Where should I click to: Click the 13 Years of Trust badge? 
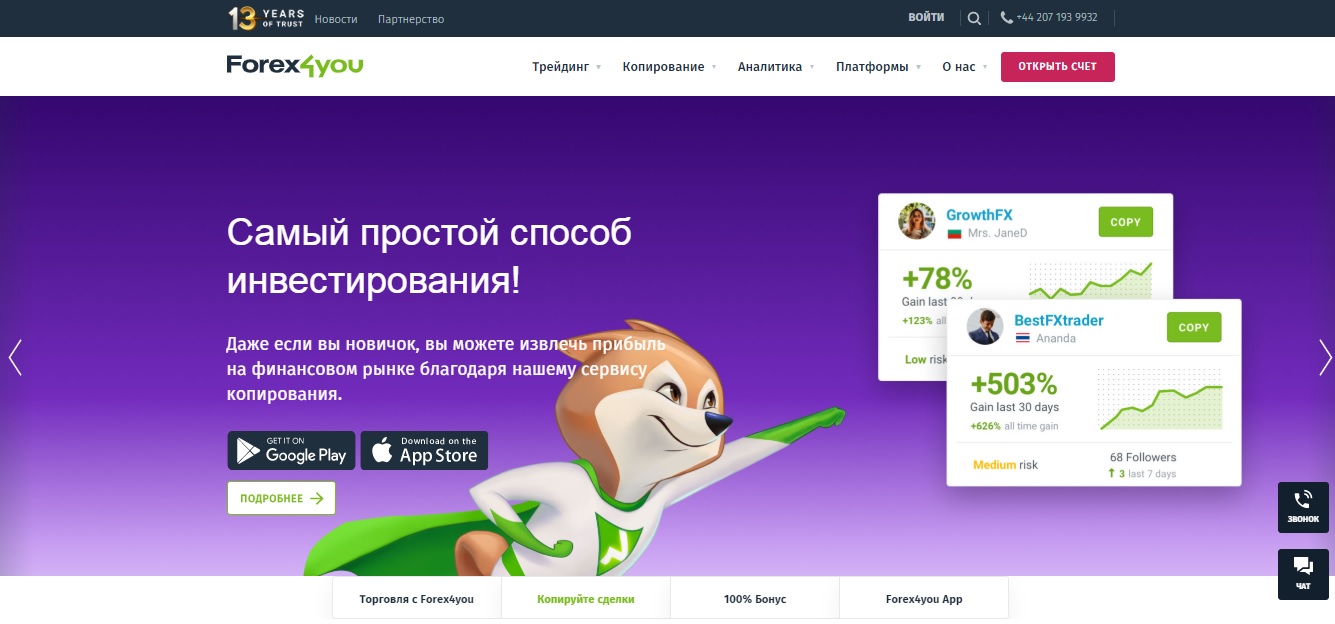tap(265, 18)
